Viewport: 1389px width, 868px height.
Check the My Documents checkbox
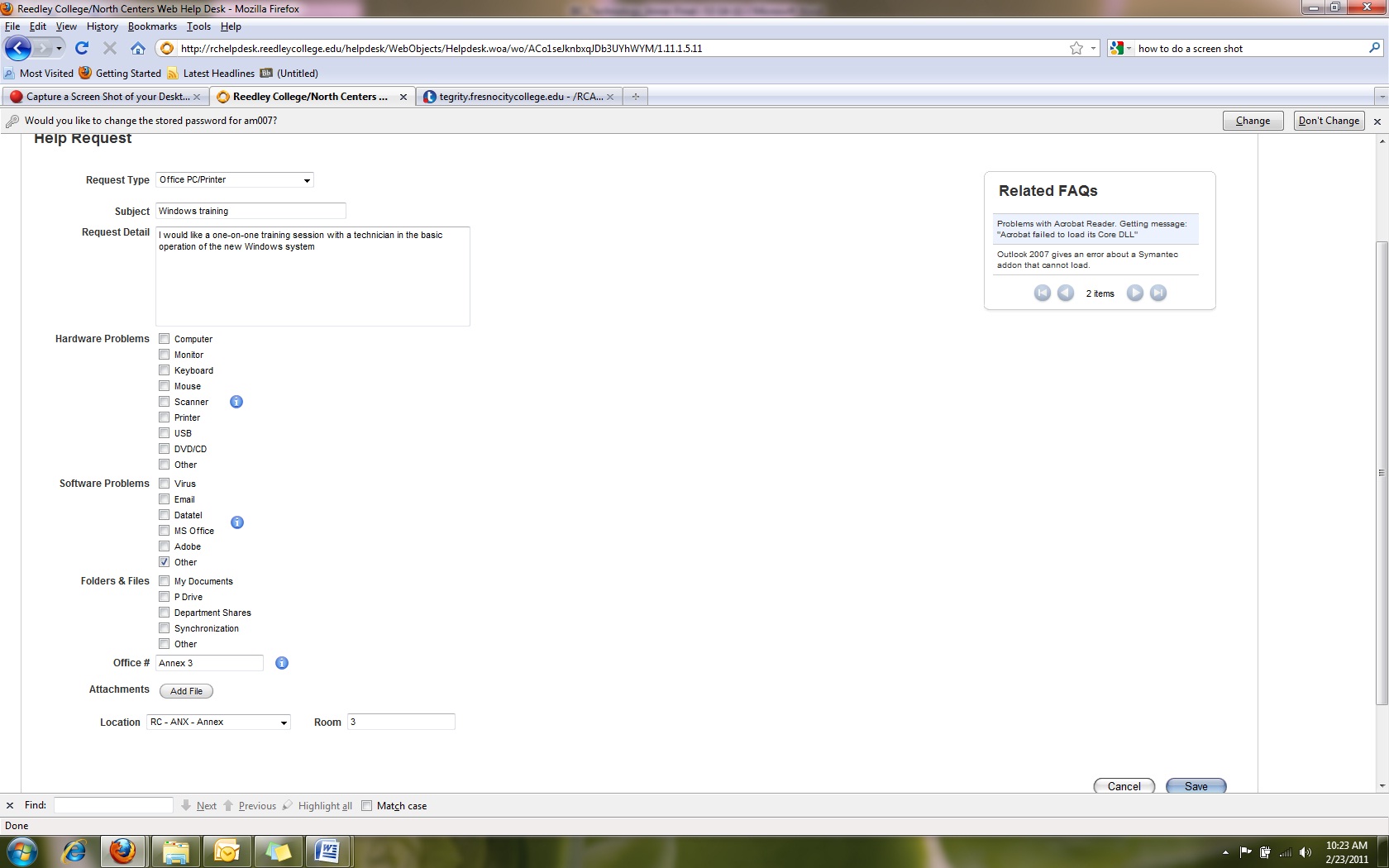click(165, 581)
